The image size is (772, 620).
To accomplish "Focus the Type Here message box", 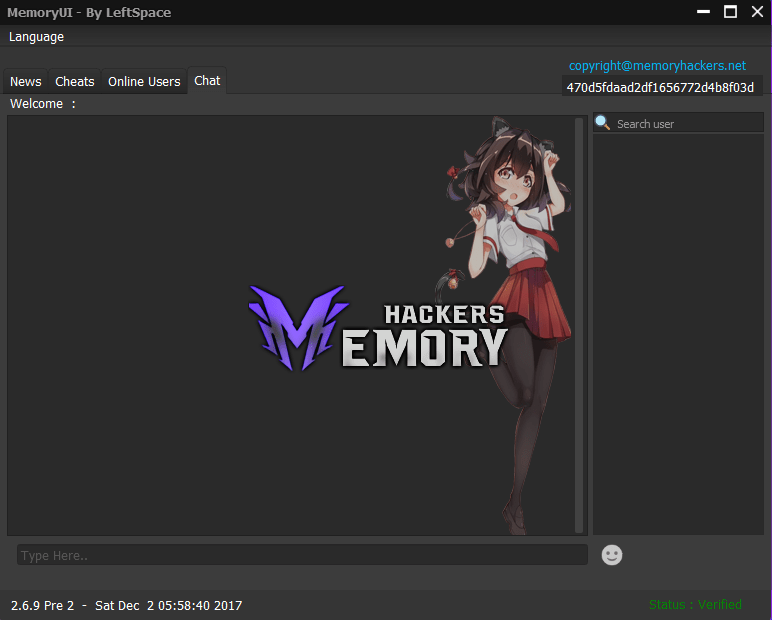I will click(x=302, y=555).
